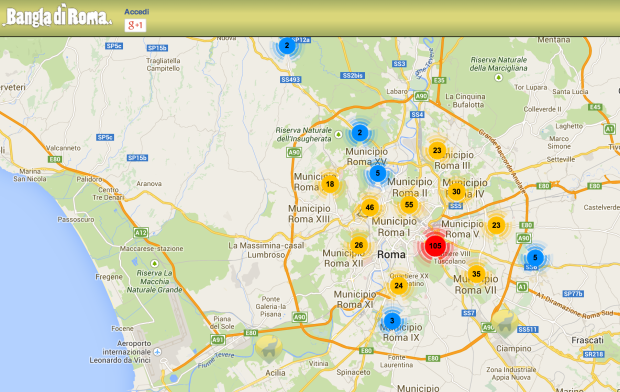
Task: Click the elephant marker near Acilia
Action: pos(268,348)
